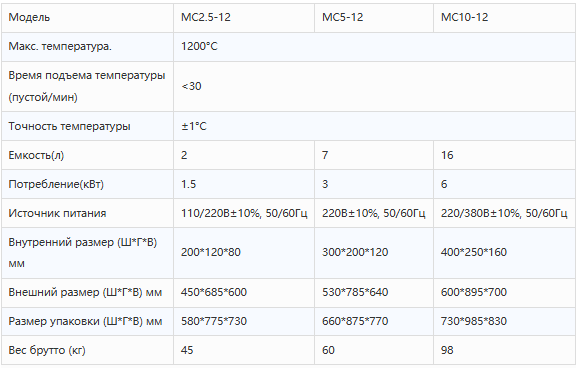This screenshot has width=583, height=368.
Task: Click the '<30' heating time value
Action: click(x=191, y=86)
